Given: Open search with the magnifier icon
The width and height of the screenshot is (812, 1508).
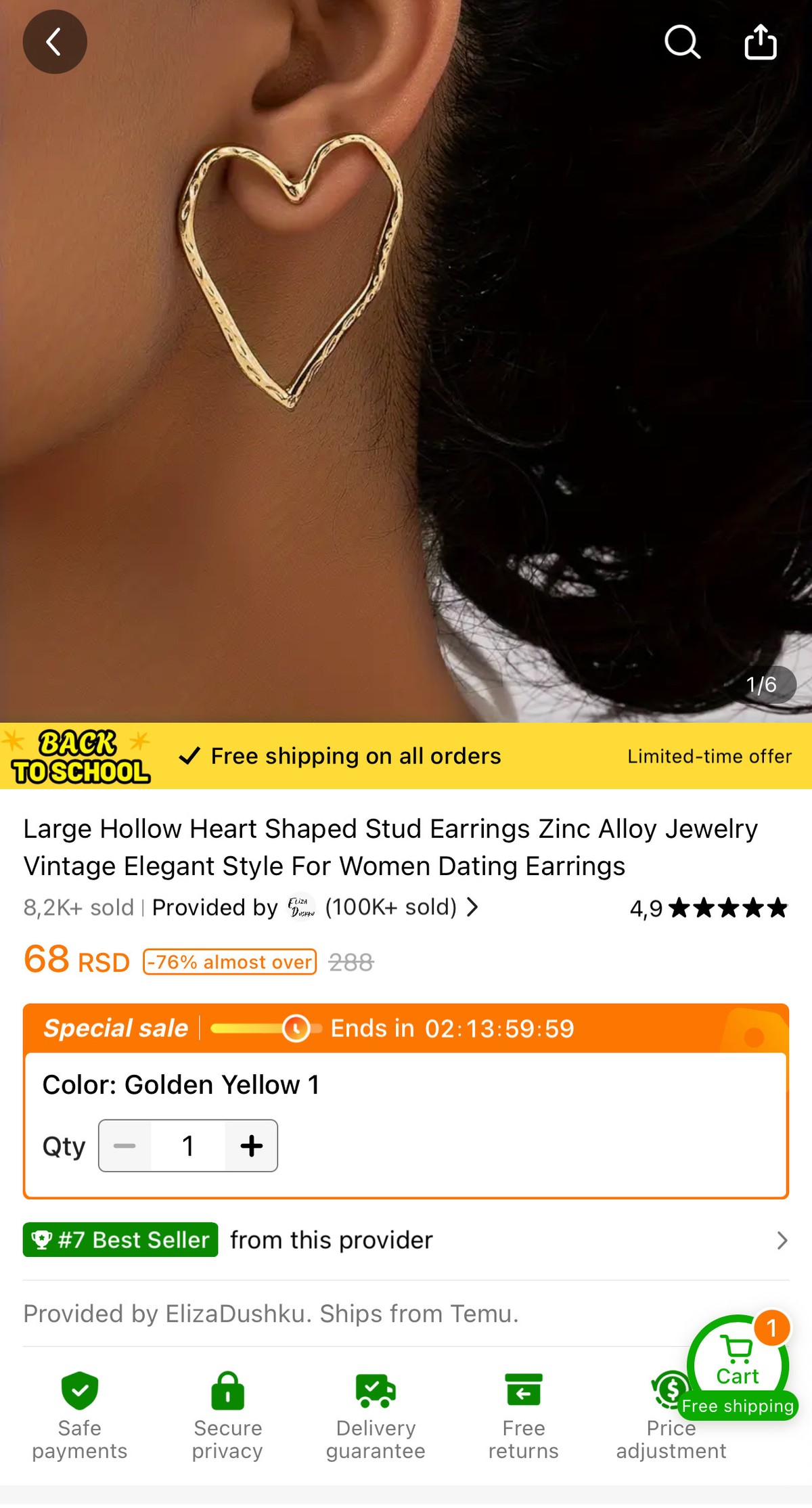Looking at the screenshot, I should point(682,42).
